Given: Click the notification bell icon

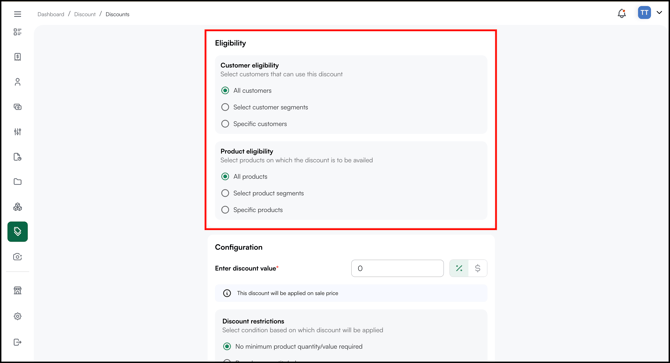Looking at the screenshot, I should click(622, 14).
